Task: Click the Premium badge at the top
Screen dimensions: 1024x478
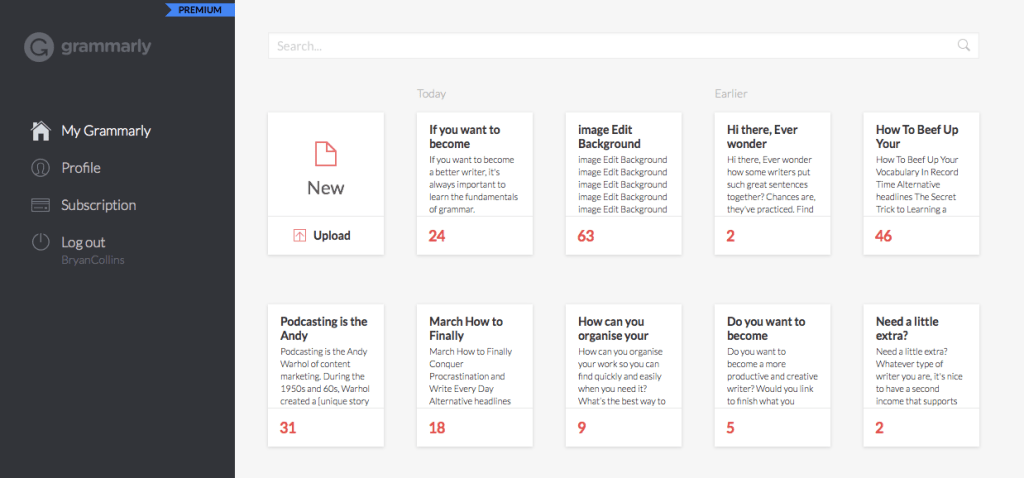Action: coord(199,10)
